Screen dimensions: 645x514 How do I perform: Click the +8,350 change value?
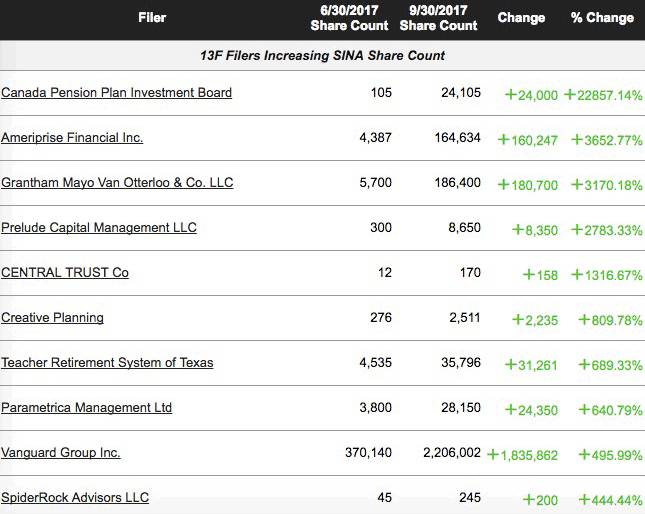click(x=535, y=230)
